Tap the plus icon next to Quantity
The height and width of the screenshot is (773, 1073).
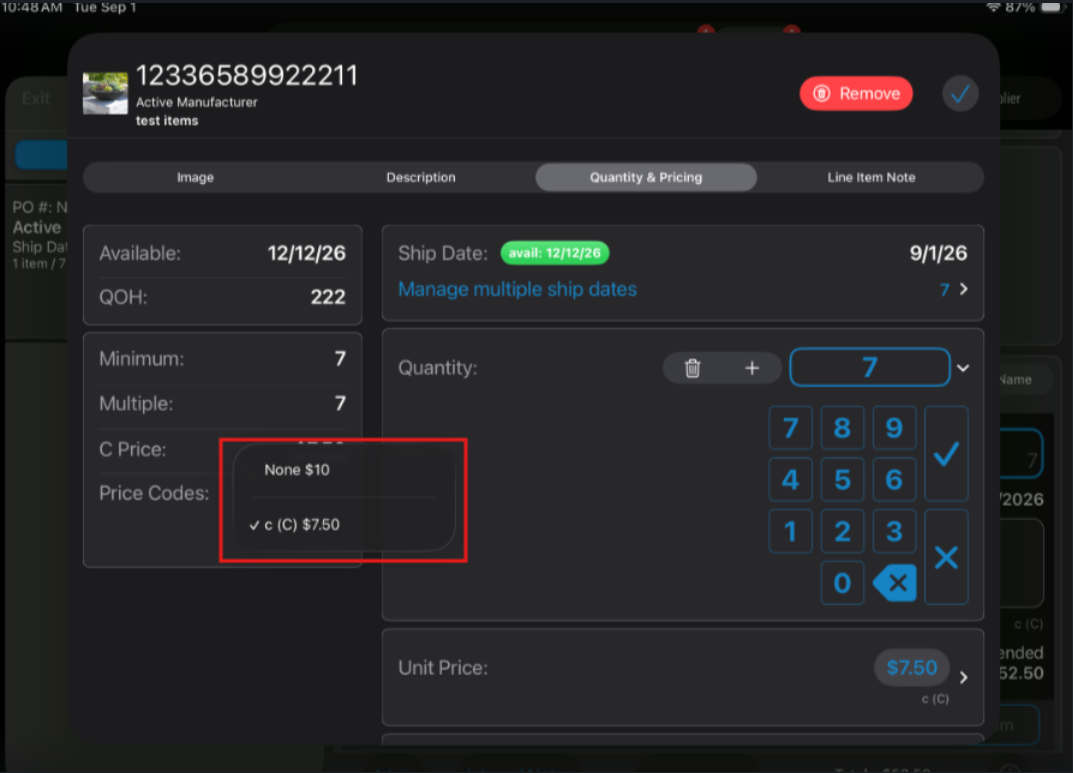[751, 368]
